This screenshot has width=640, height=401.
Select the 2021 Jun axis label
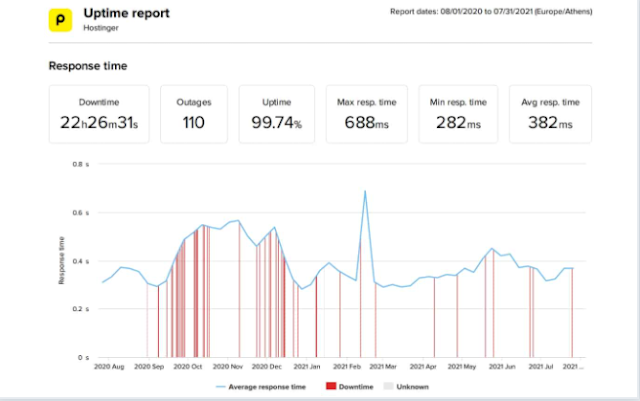502,367
